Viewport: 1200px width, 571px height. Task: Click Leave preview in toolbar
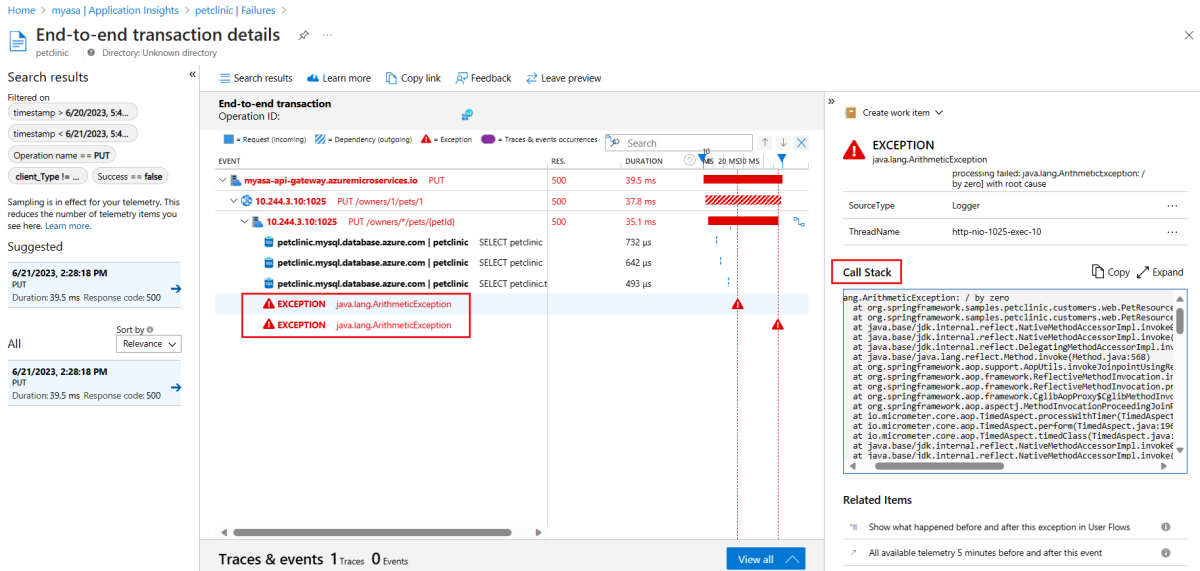point(564,78)
